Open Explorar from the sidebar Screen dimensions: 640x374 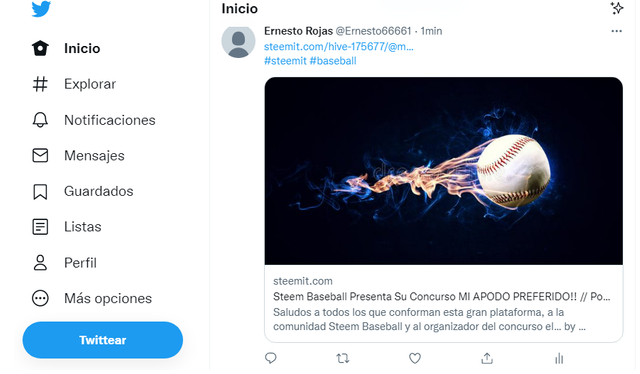click(x=74, y=84)
